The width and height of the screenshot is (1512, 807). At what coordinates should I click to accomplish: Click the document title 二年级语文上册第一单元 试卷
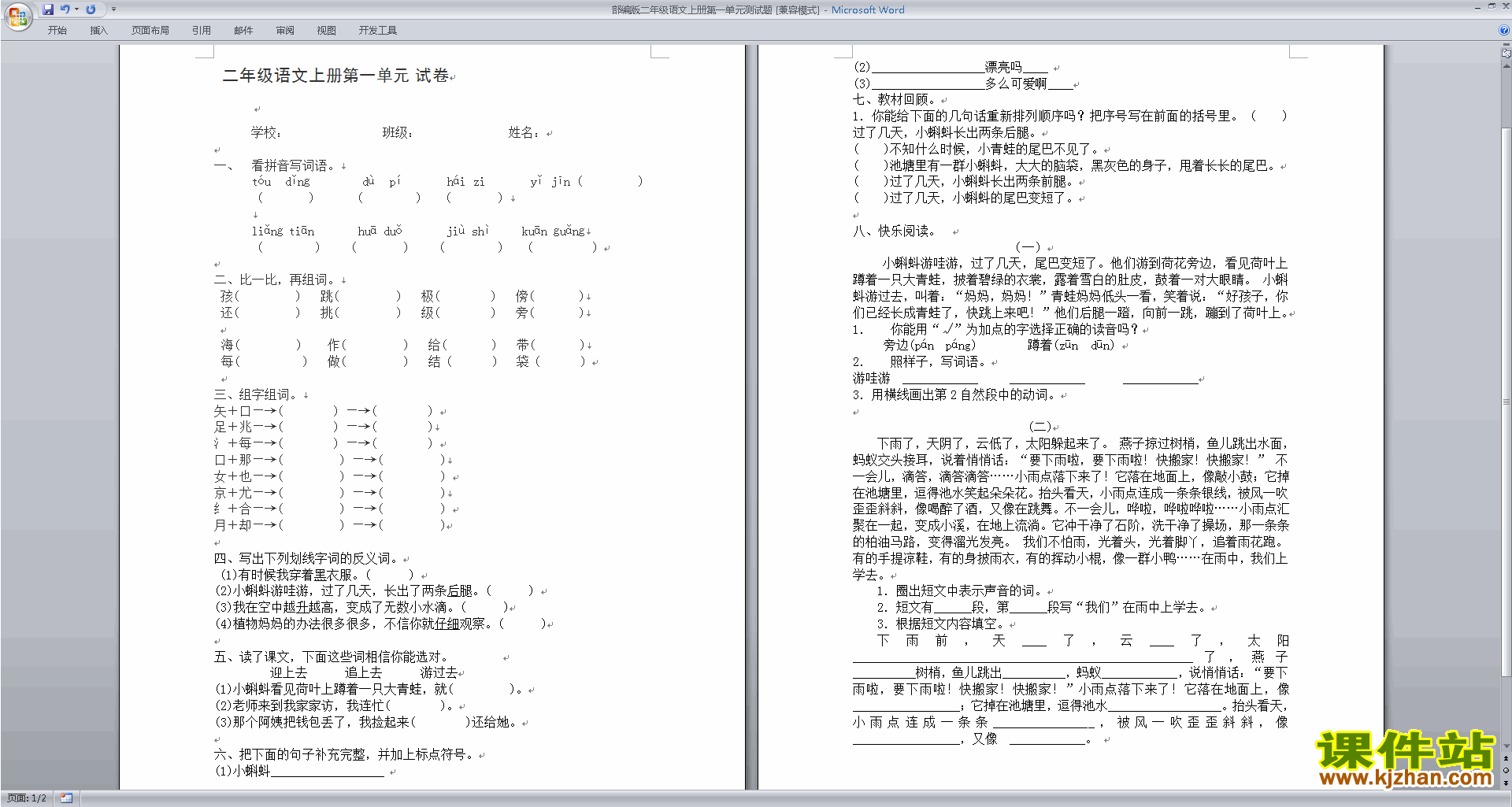click(335, 76)
